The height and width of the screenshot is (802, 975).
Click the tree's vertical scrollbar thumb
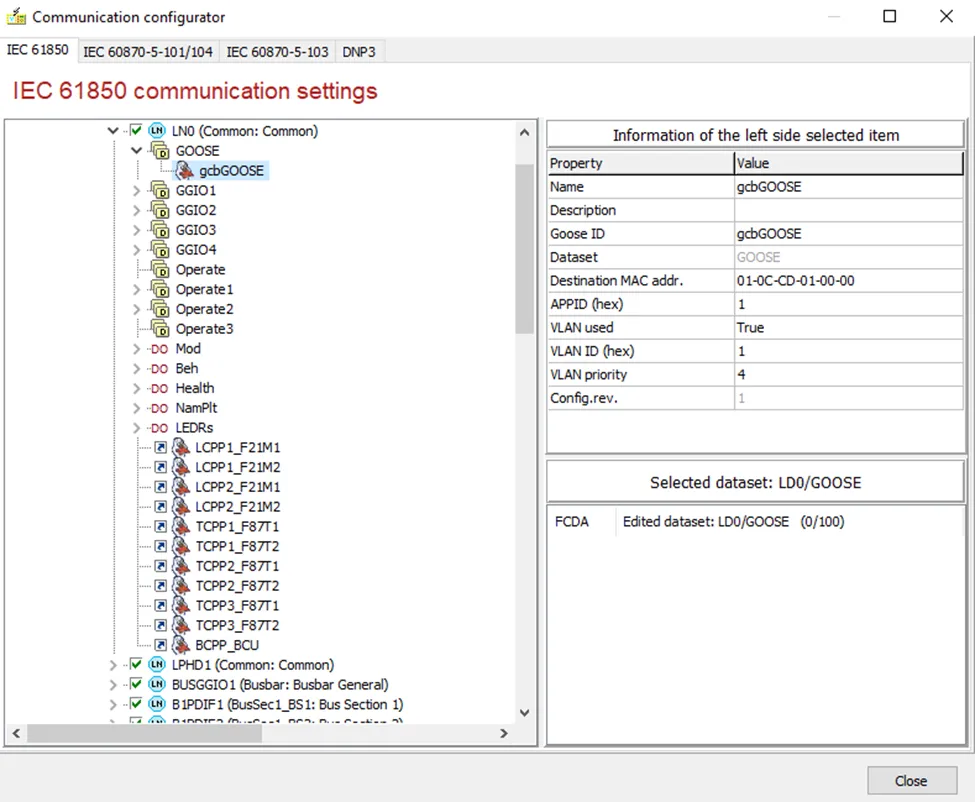[524, 249]
